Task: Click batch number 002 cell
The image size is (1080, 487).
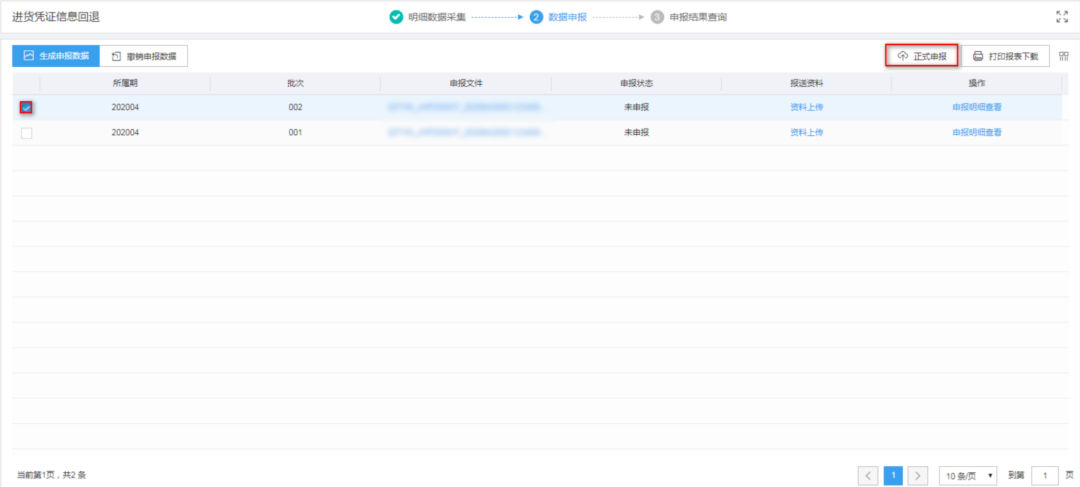Action: pos(295,107)
